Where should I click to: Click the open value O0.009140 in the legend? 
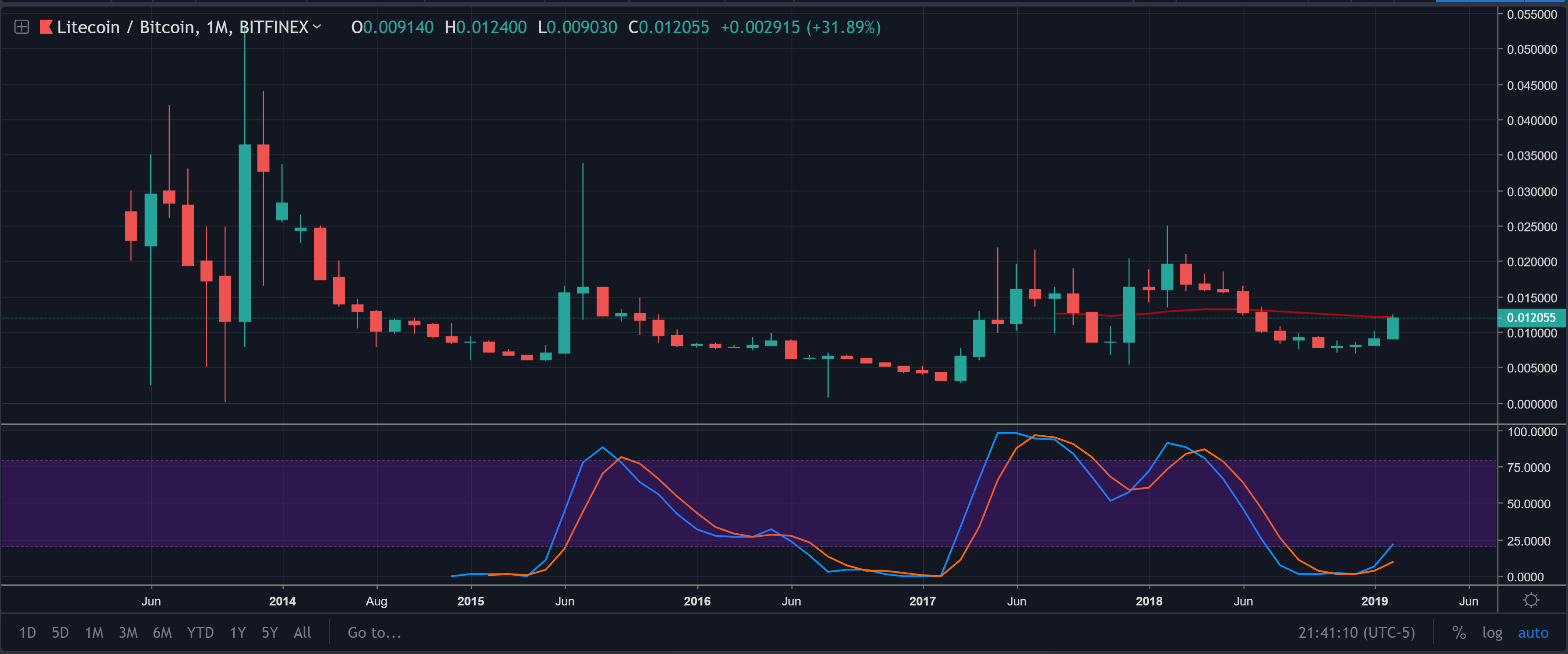pyautogui.click(x=393, y=27)
